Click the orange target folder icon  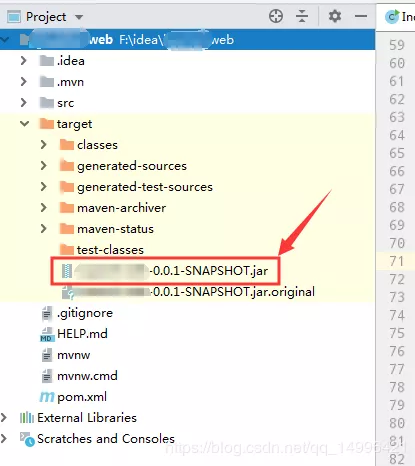click(x=46, y=124)
